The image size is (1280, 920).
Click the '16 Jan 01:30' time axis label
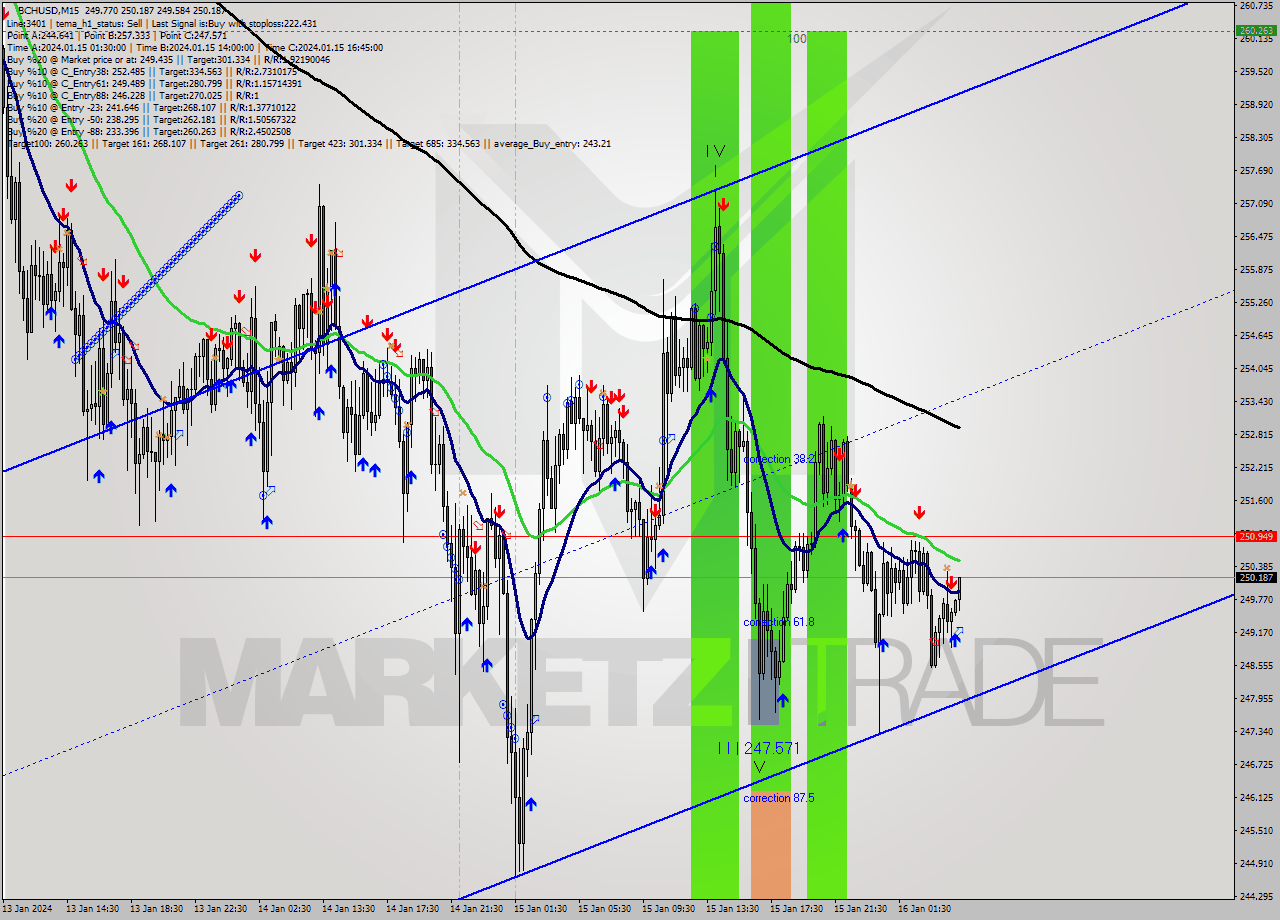(925, 909)
